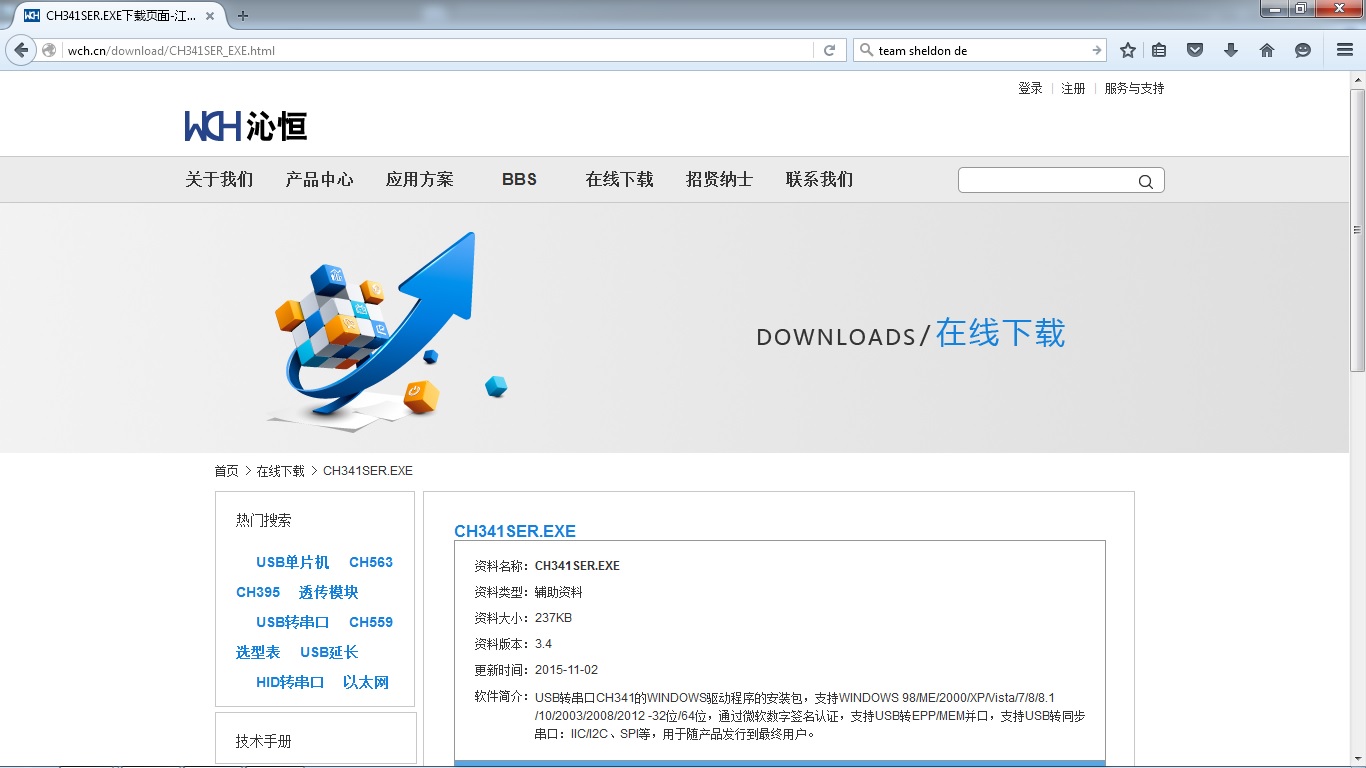
Task: Open the bookmarks list icon
Action: (x=1159, y=50)
